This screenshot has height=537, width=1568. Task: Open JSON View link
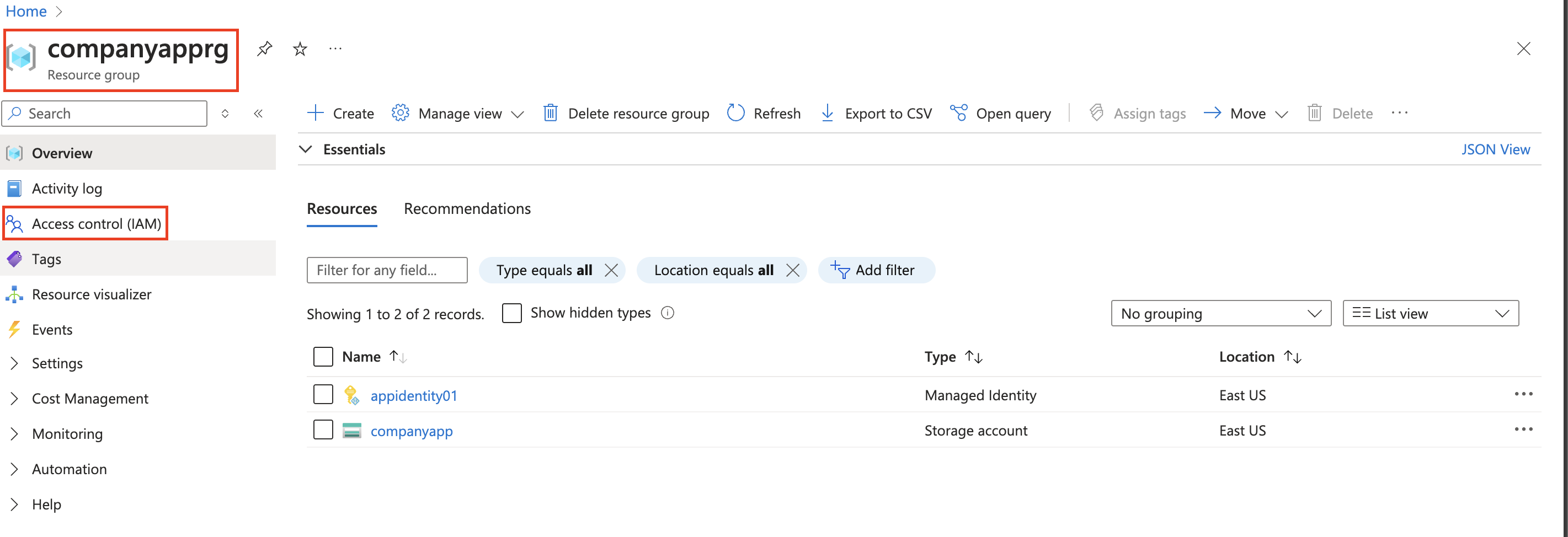click(1496, 149)
